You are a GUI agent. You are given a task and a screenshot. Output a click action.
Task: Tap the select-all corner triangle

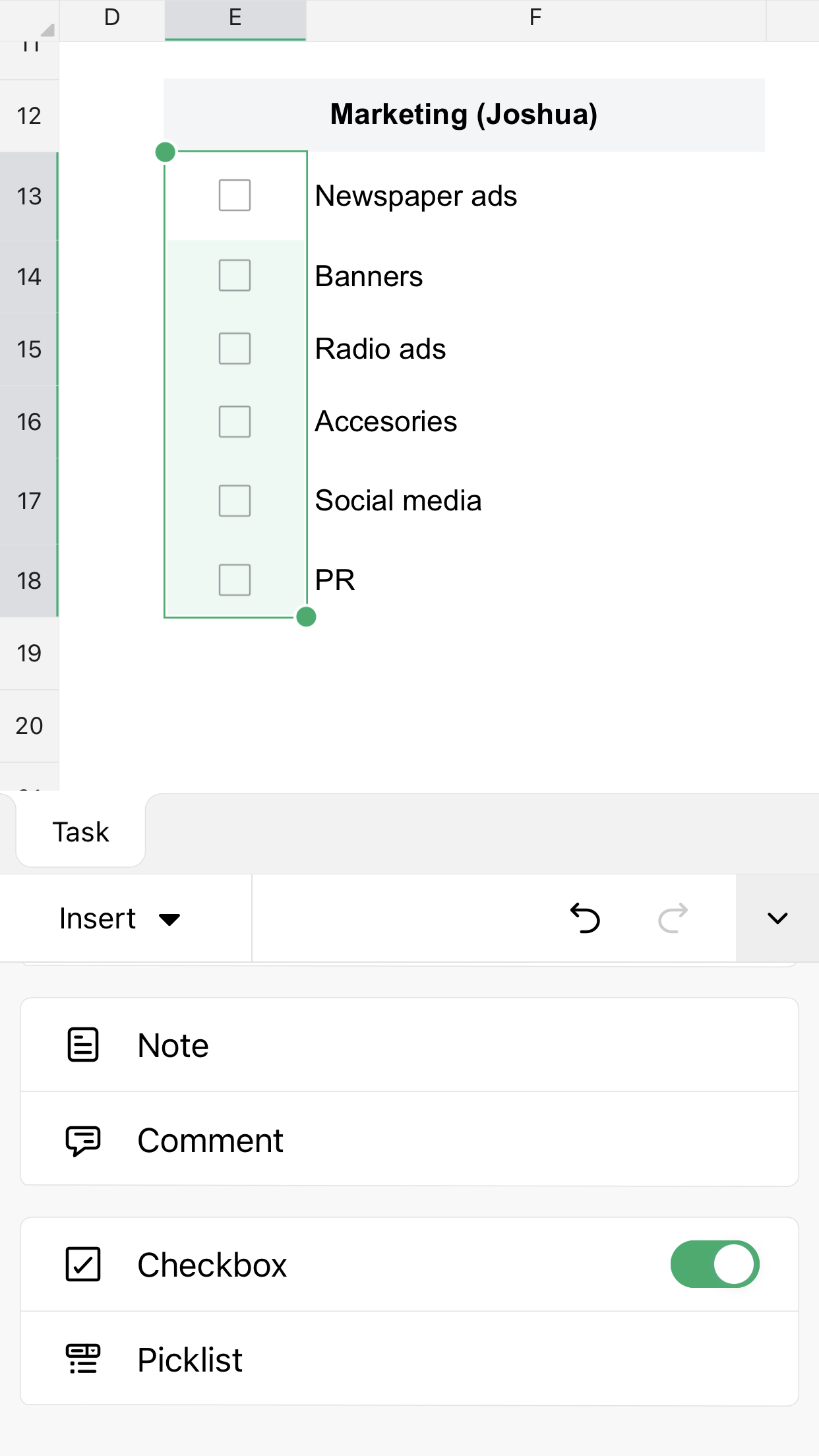coord(46,30)
